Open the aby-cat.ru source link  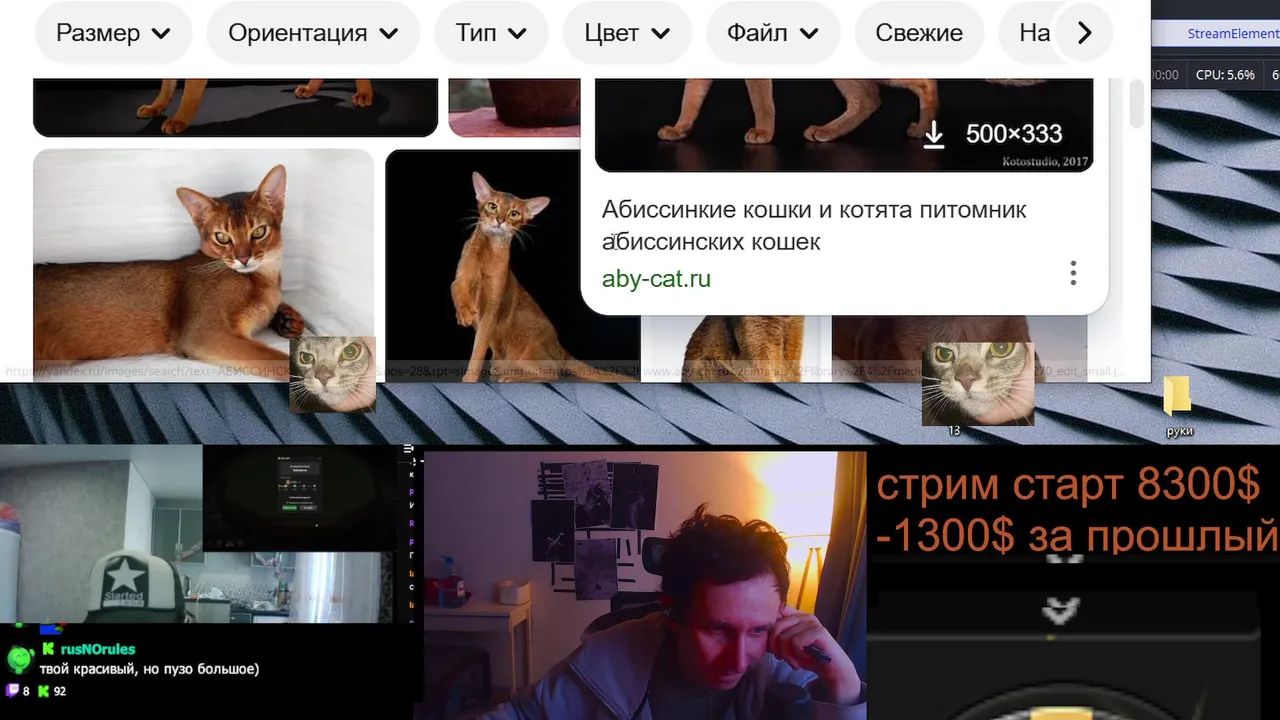[656, 279]
